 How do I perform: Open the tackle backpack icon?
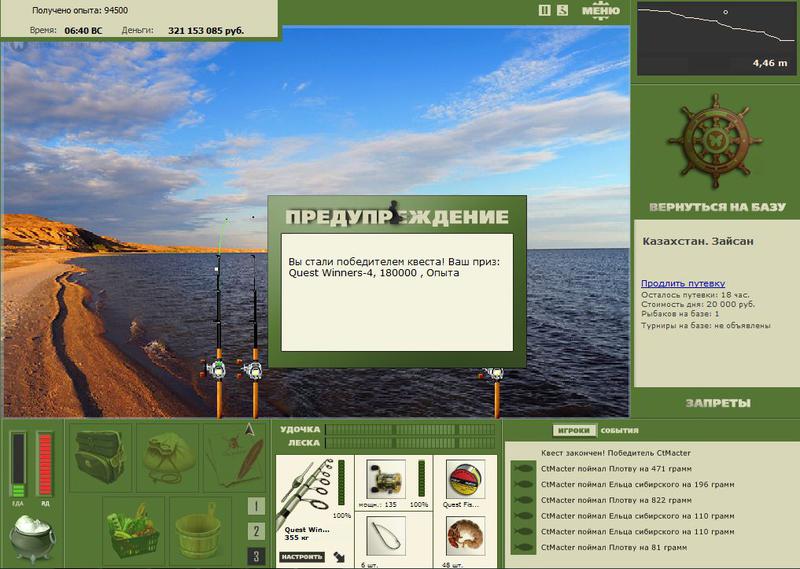coord(99,457)
